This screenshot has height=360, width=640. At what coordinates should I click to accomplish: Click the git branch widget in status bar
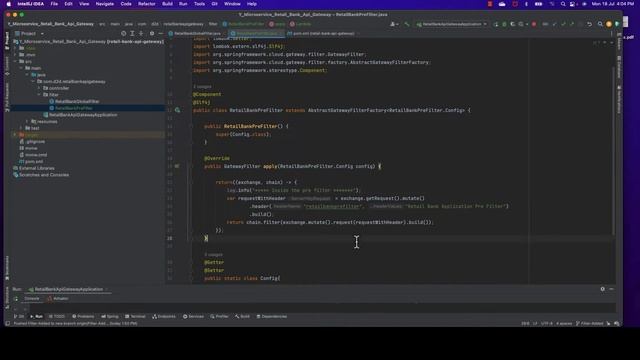pyautogui.click(x=590, y=324)
